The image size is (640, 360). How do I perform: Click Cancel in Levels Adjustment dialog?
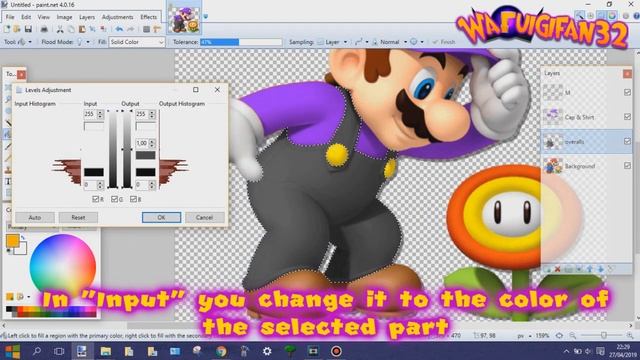click(x=204, y=218)
